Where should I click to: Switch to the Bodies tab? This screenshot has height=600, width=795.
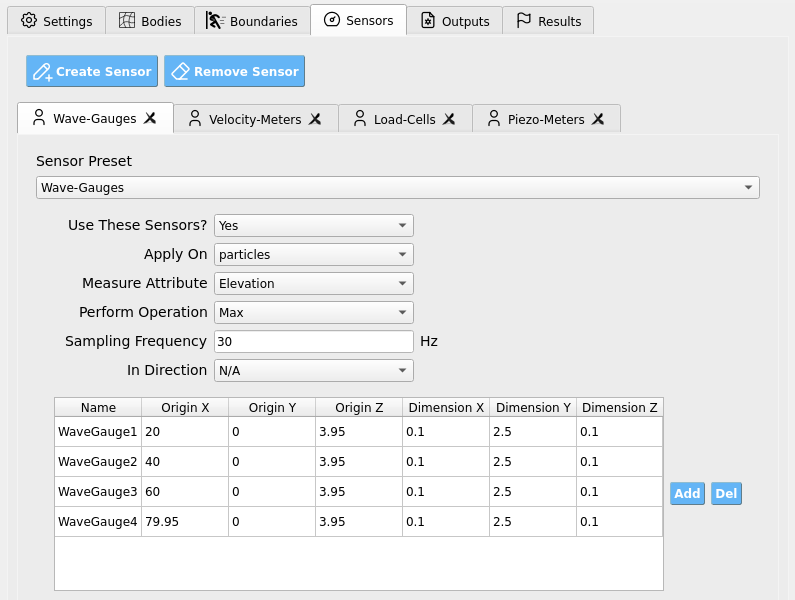point(150,21)
